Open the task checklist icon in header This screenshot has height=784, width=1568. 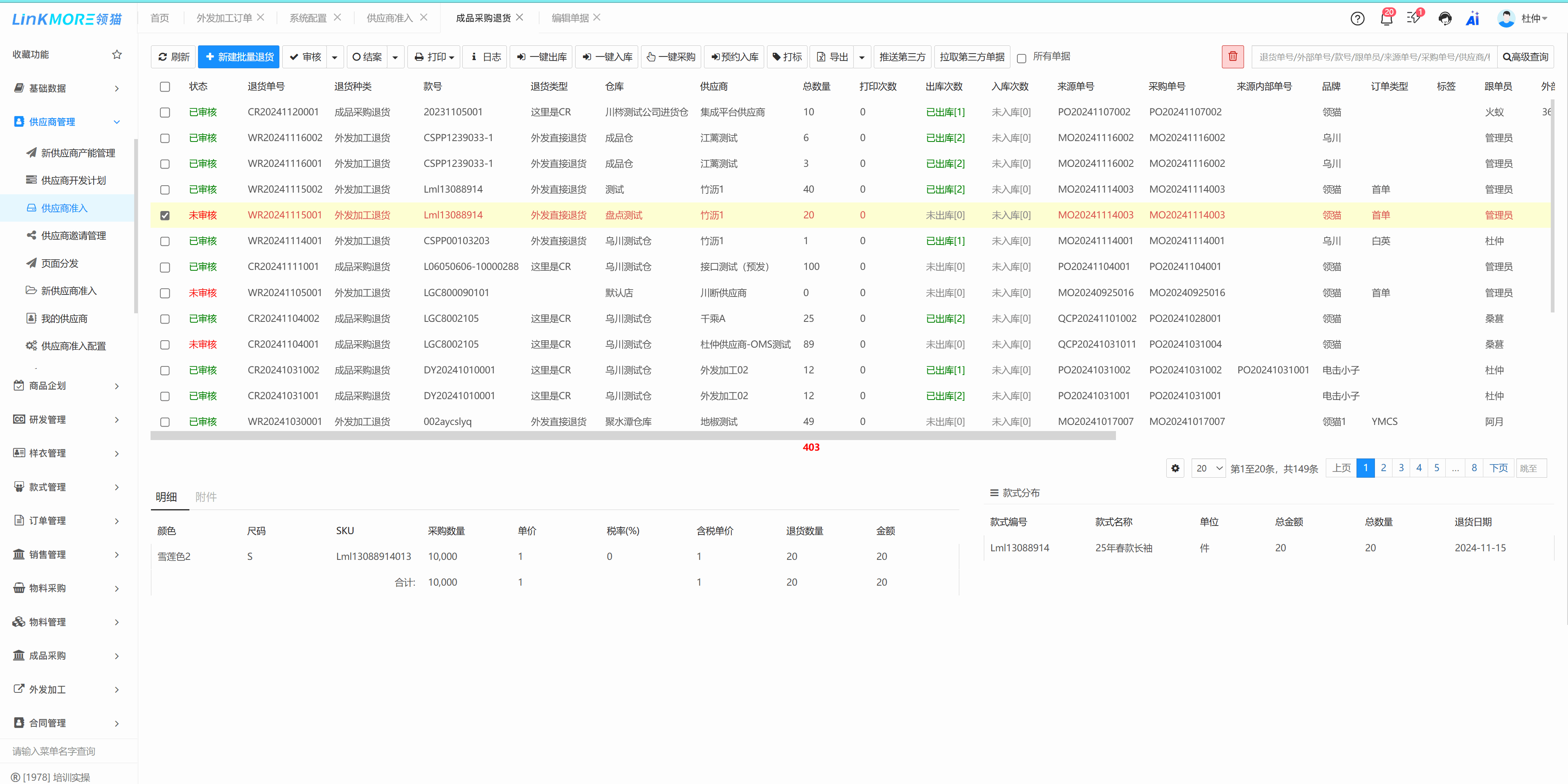pyautogui.click(x=1413, y=18)
